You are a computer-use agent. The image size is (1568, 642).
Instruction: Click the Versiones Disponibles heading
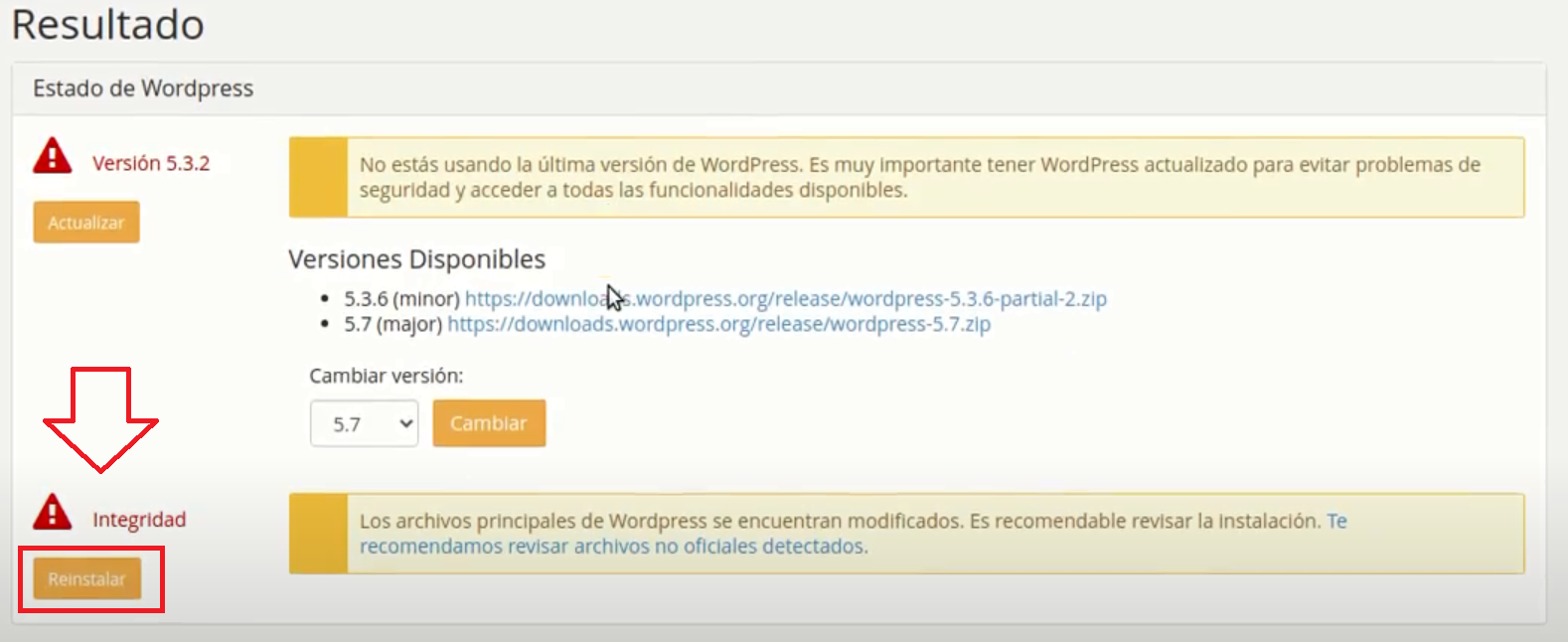point(416,259)
